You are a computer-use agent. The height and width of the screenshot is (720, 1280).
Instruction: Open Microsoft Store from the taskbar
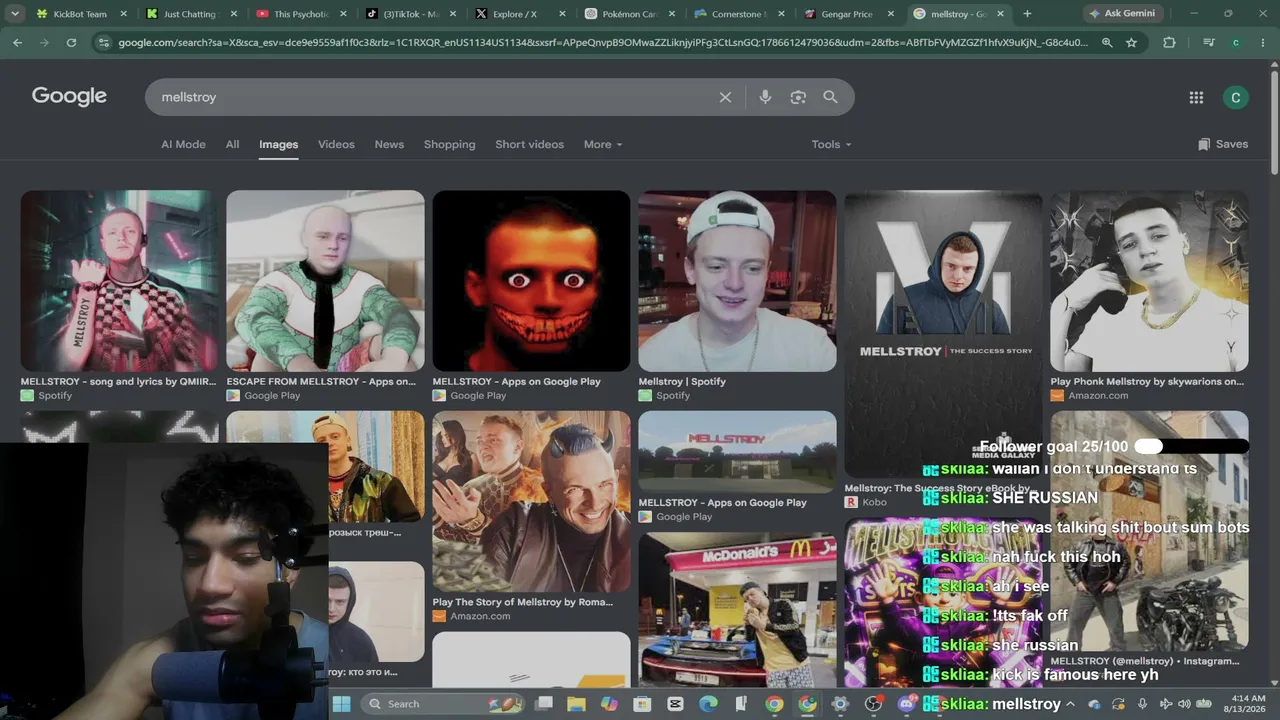point(642,704)
